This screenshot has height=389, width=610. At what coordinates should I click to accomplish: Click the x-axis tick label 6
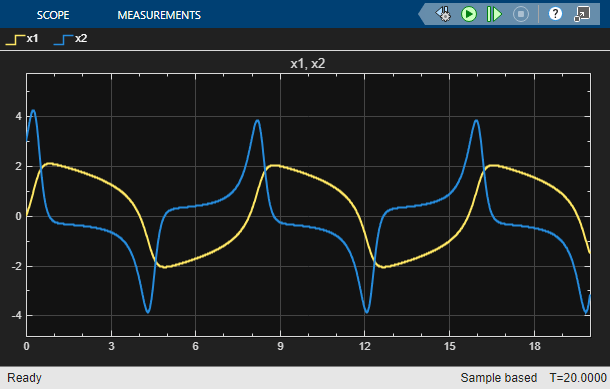tap(196, 346)
